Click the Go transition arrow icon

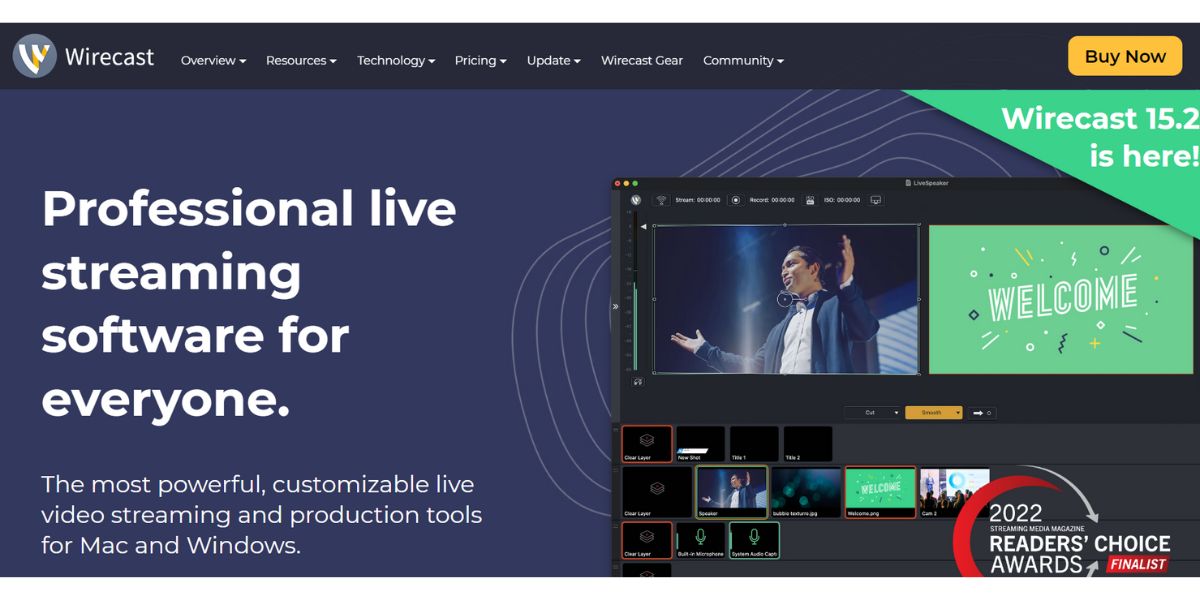tap(980, 412)
